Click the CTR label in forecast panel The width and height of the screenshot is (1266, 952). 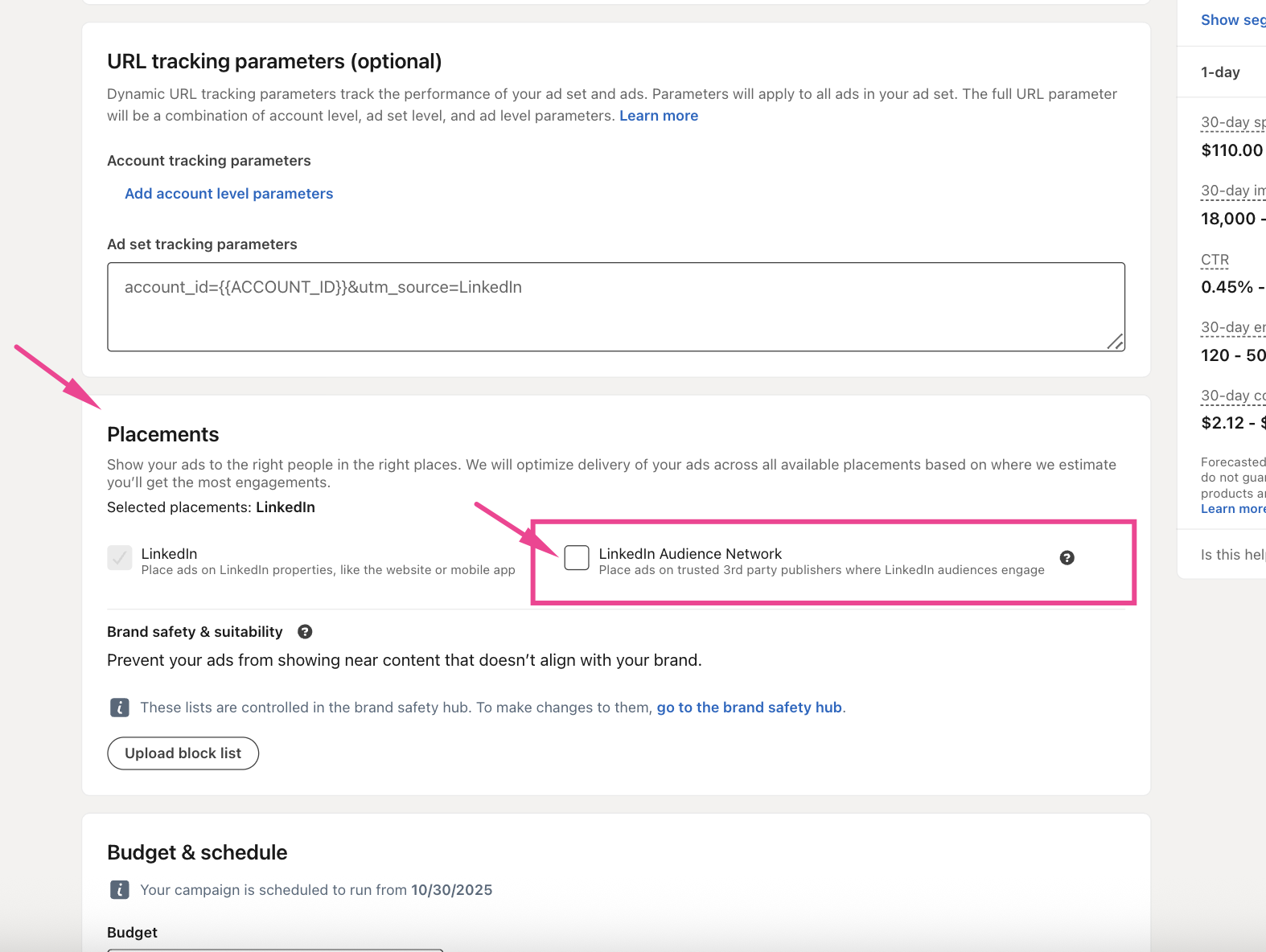click(x=1215, y=260)
